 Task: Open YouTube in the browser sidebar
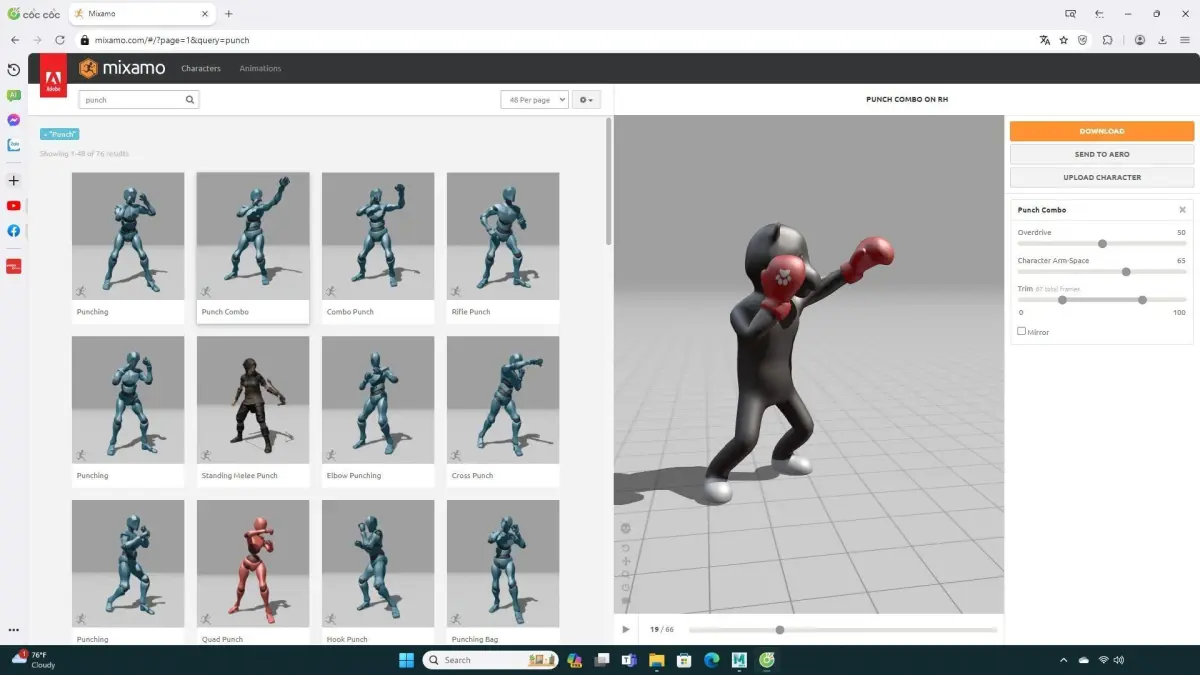[x=14, y=206]
